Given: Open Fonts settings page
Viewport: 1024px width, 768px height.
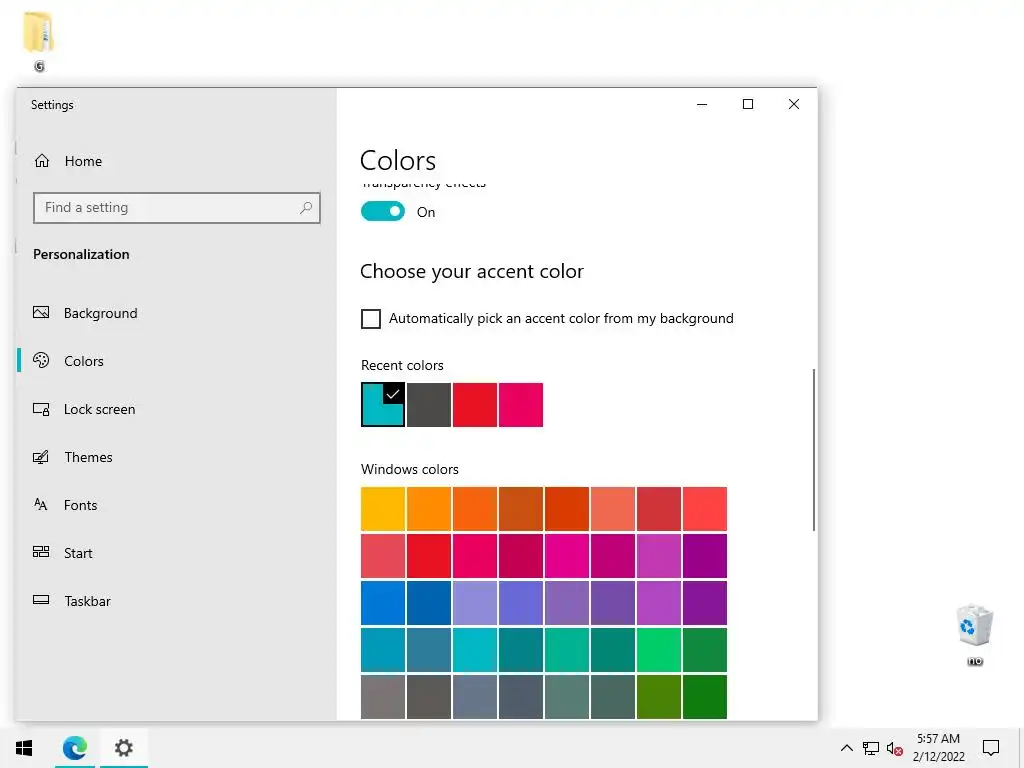Looking at the screenshot, I should tap(80, 505).
